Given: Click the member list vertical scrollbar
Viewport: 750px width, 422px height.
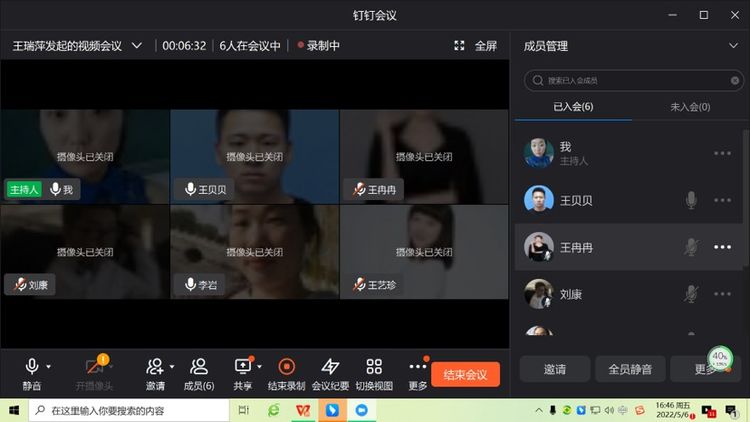Looking at the screenshot, I should point(745,199).
